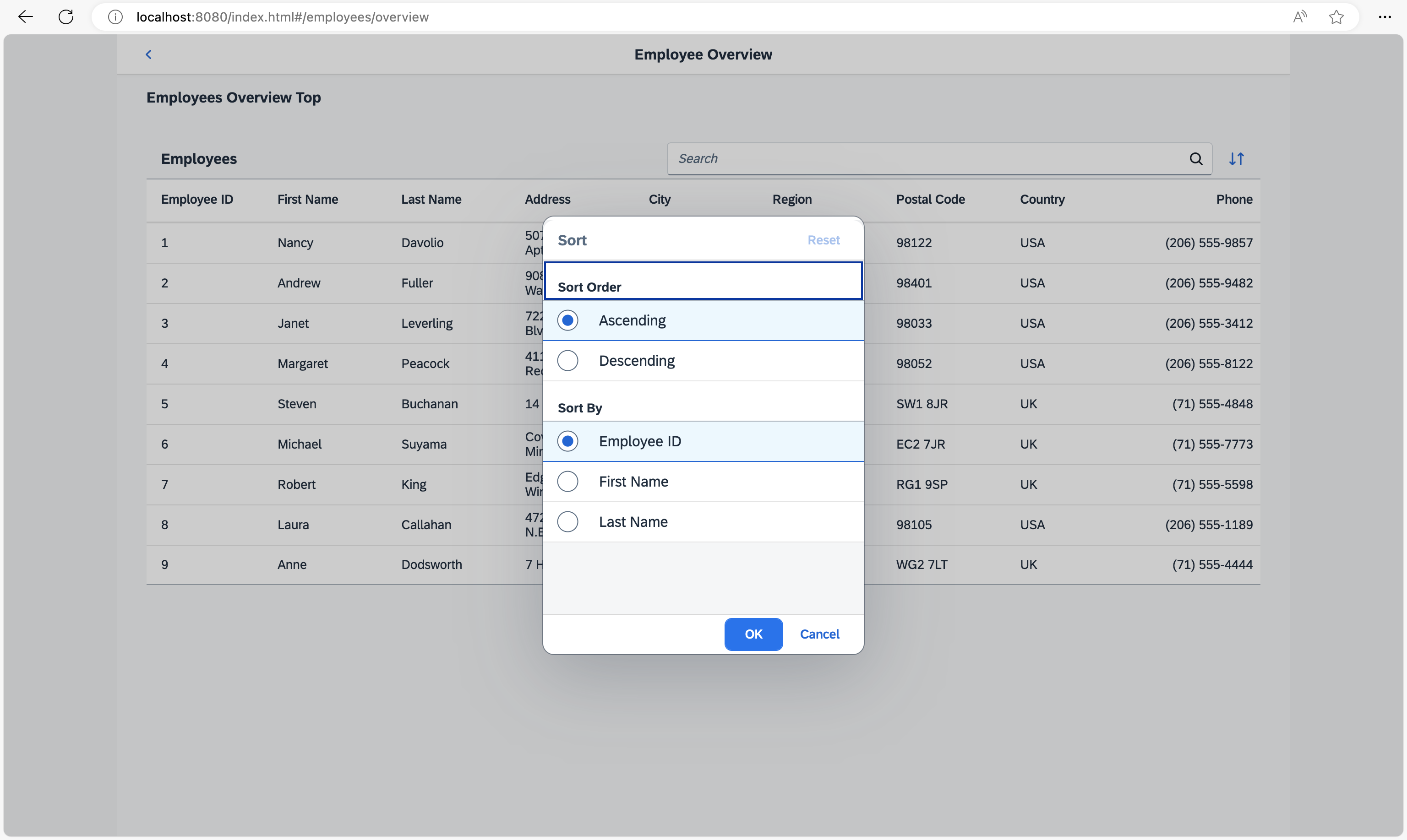Open sort settings icon beside search

click(1237, 159)
